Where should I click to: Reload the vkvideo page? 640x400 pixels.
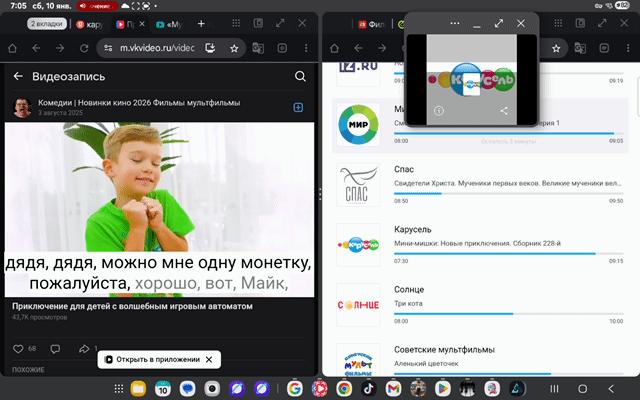click(x=82, y=47)
